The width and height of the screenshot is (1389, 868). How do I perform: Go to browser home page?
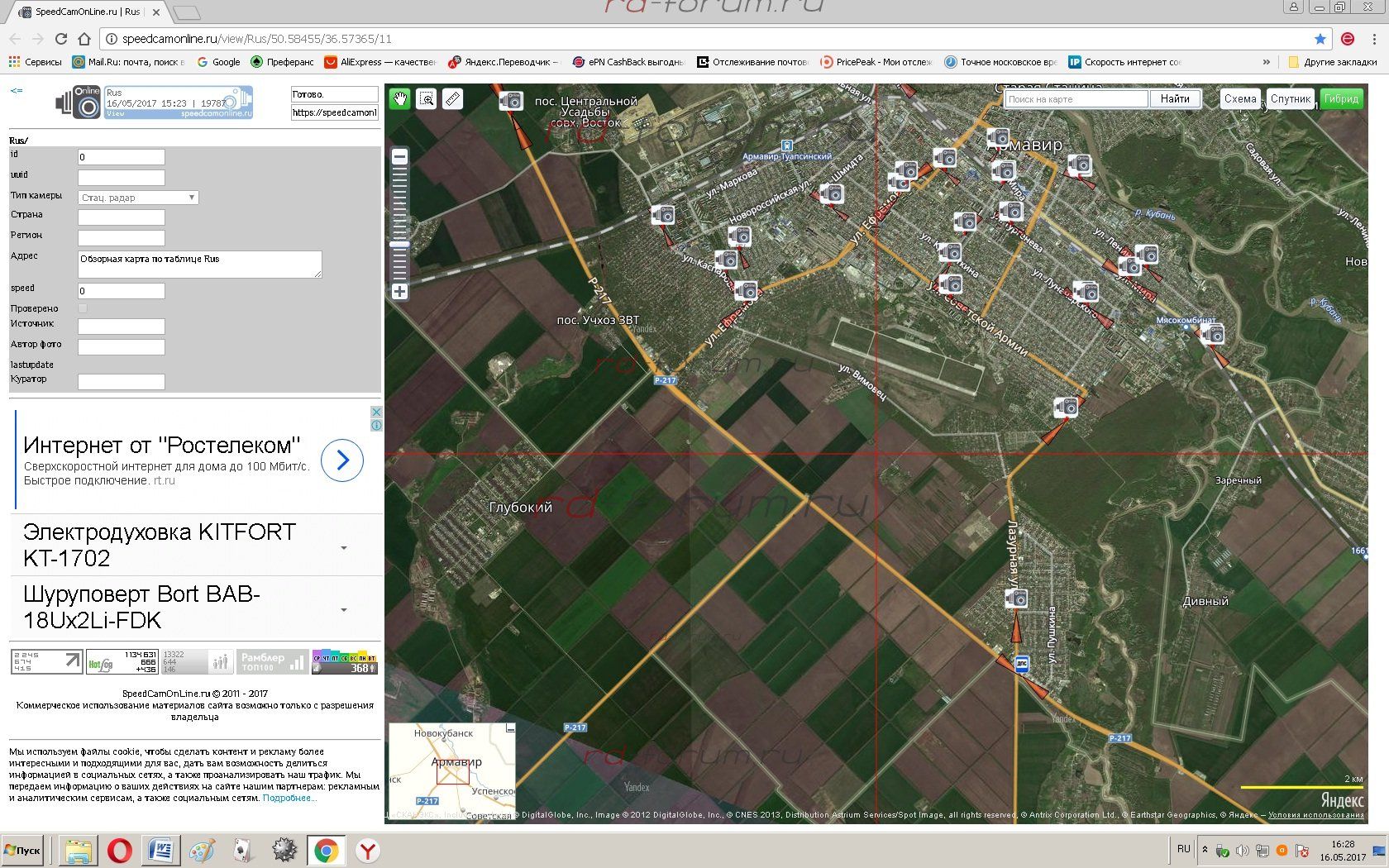pos(84,39)
